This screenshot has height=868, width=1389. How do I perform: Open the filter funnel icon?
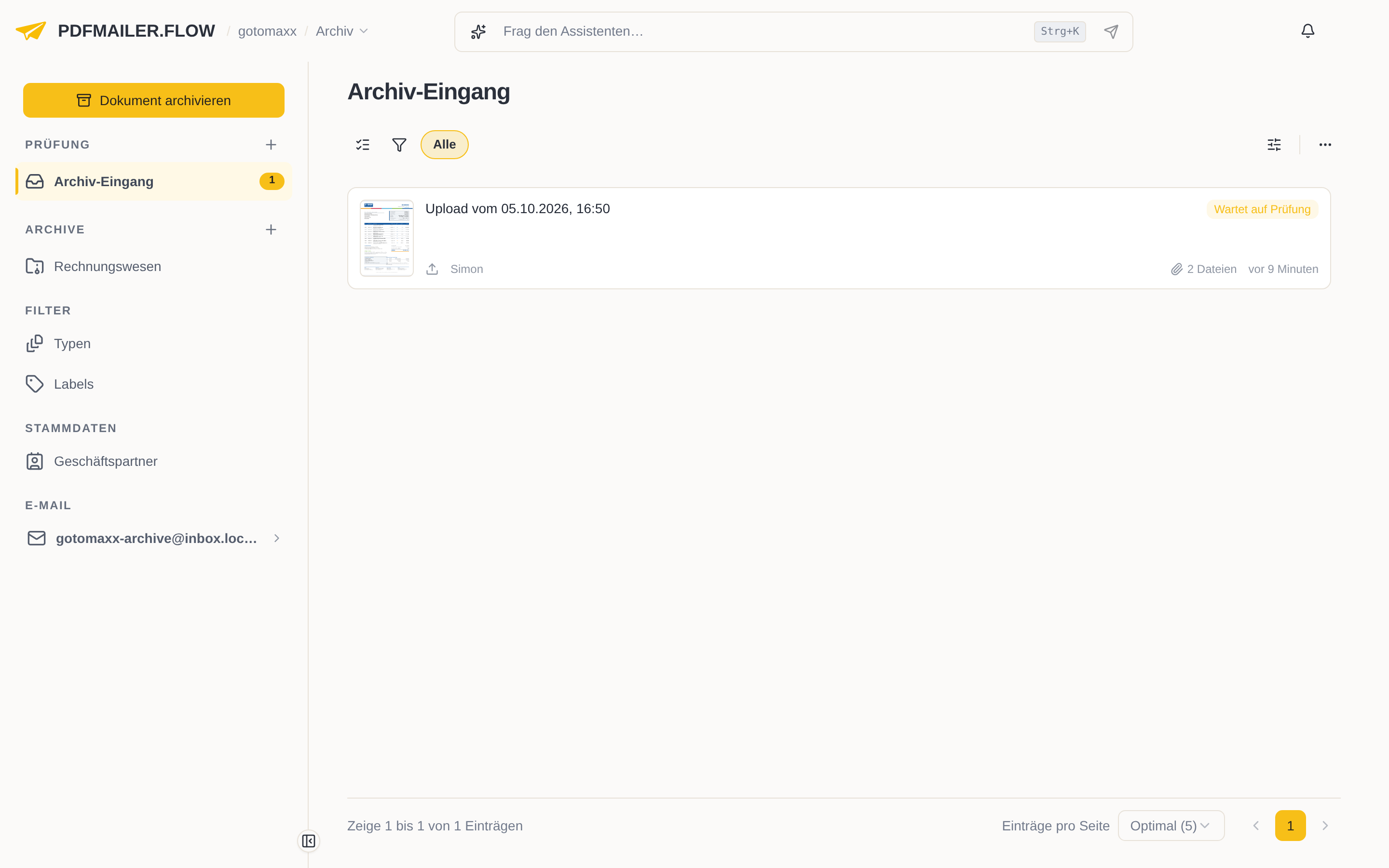pyautogui.click(x=399, y=145)
